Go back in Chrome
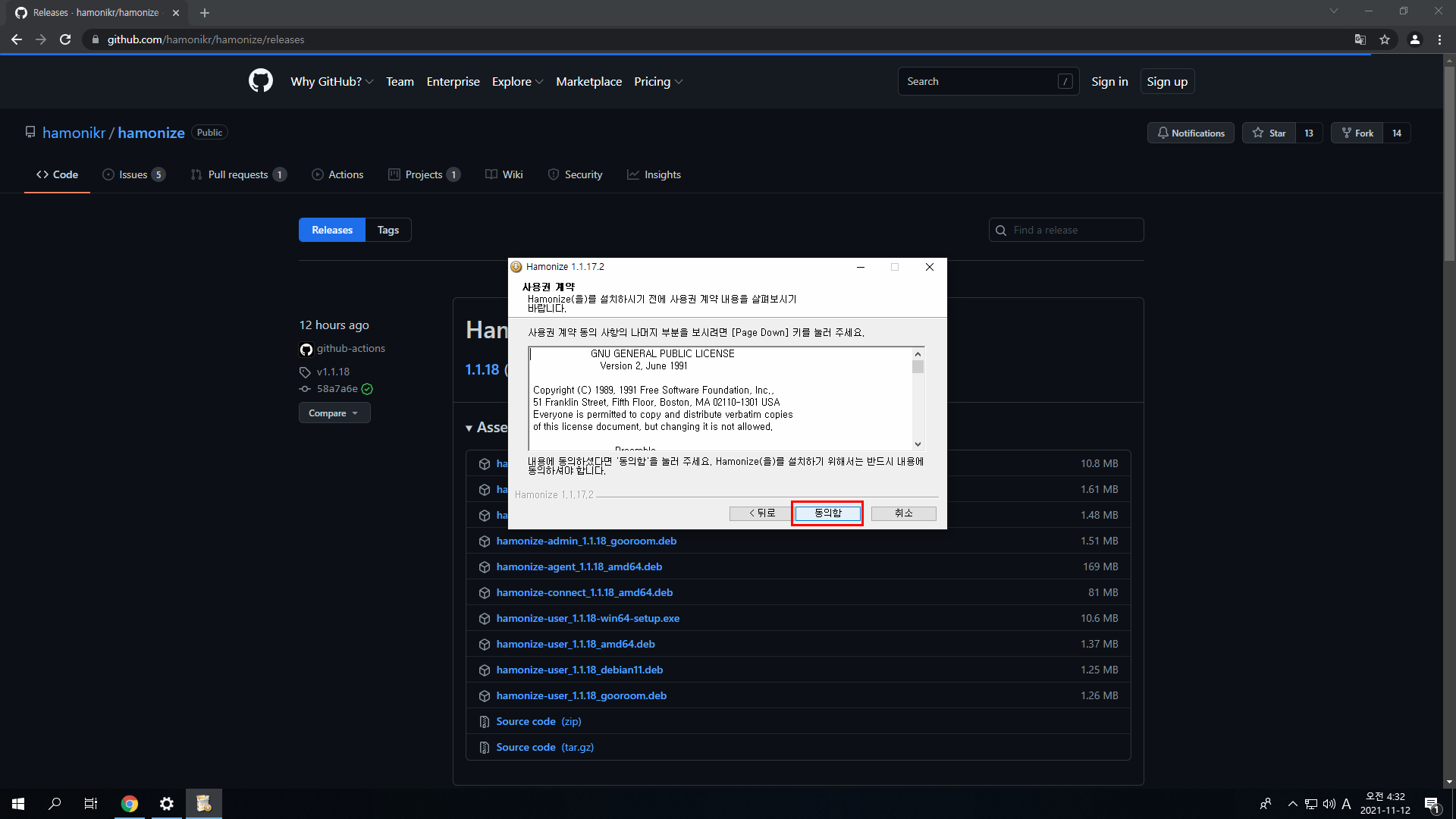1456x819 pixels. click(17, 39)
